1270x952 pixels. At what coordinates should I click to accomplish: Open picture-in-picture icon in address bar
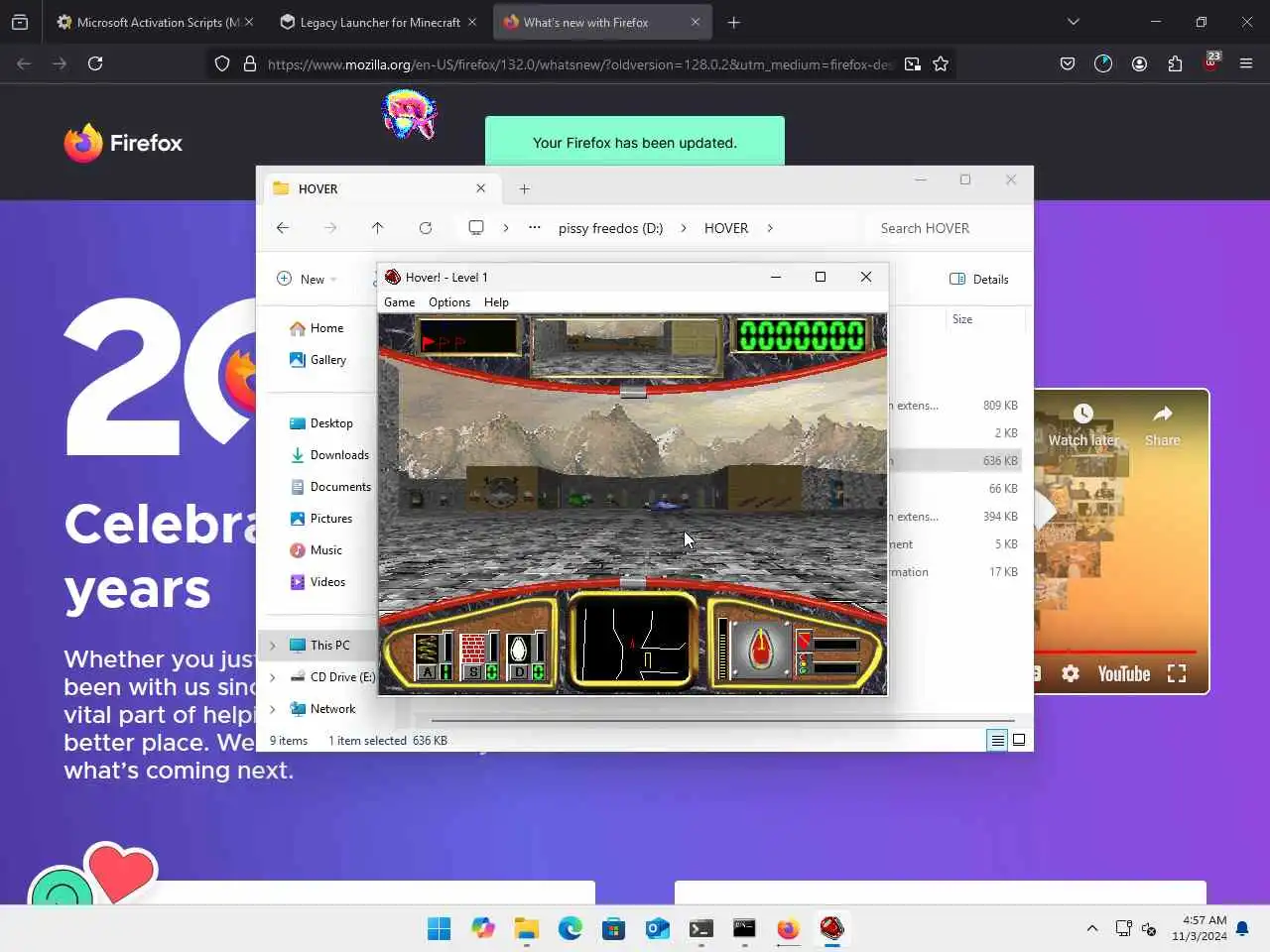pyautogui.click(x=913, y=63)
